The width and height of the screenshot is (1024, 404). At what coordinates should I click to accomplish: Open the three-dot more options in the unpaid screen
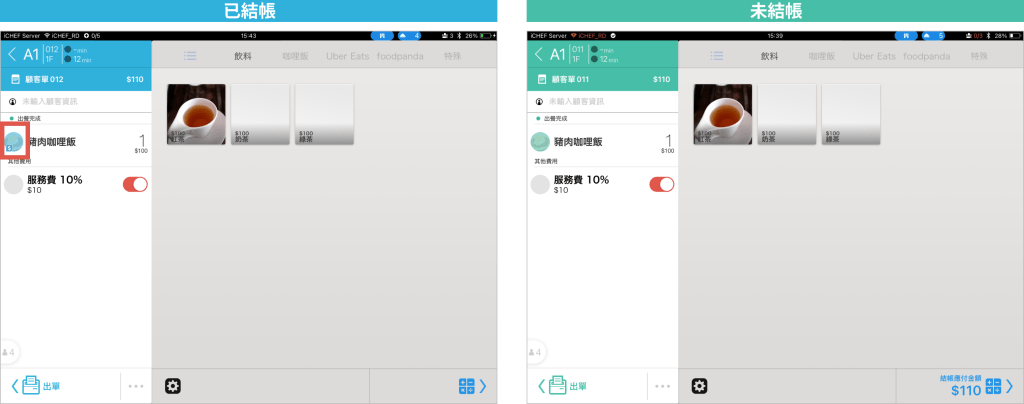[661, 386]
